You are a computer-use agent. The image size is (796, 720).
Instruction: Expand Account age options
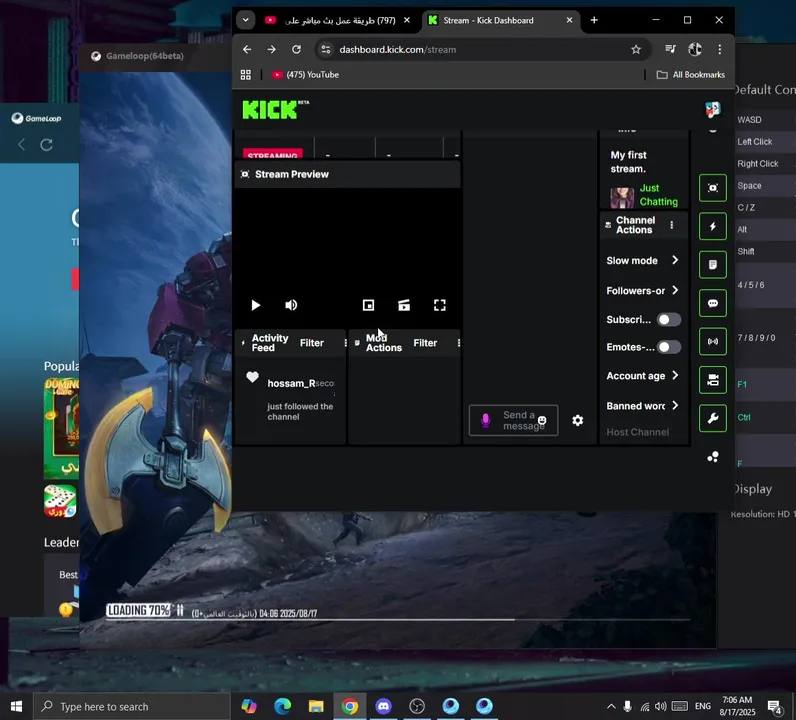pos(642,376)
